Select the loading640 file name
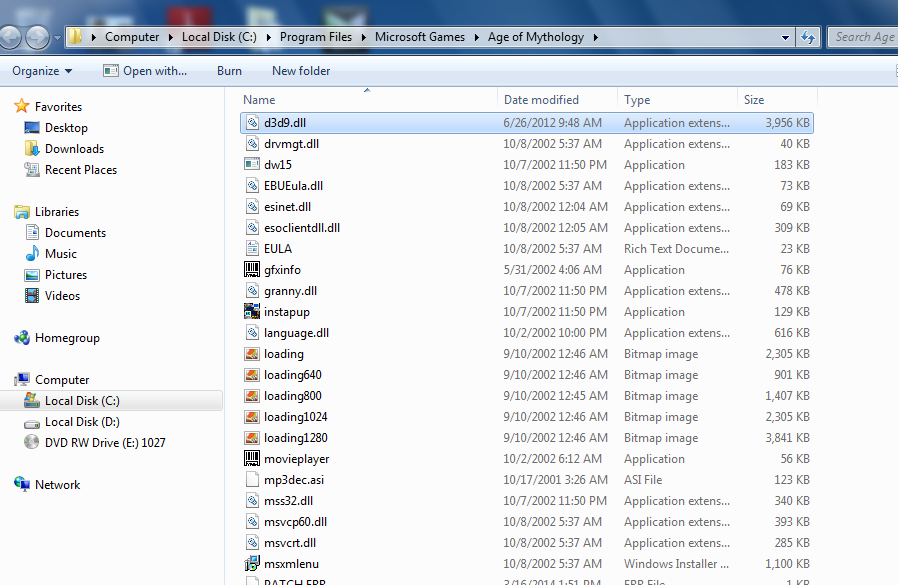The height and width of the screenshot is (585, 898). point(293,375)
